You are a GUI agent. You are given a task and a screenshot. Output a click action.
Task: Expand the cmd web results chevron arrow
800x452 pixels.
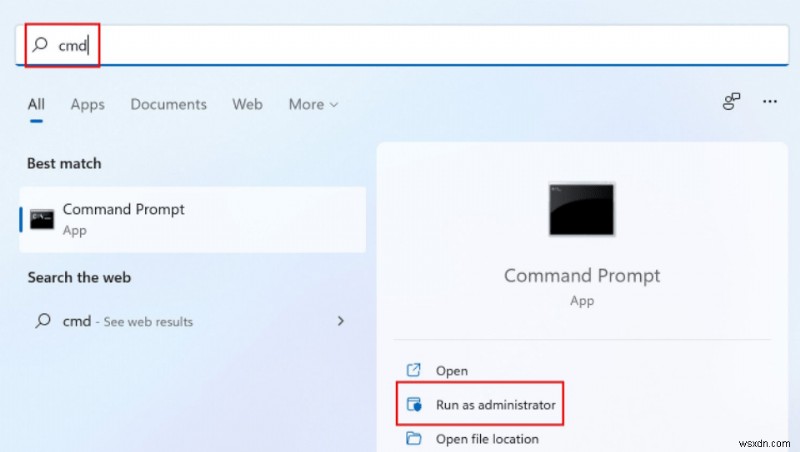341,321
